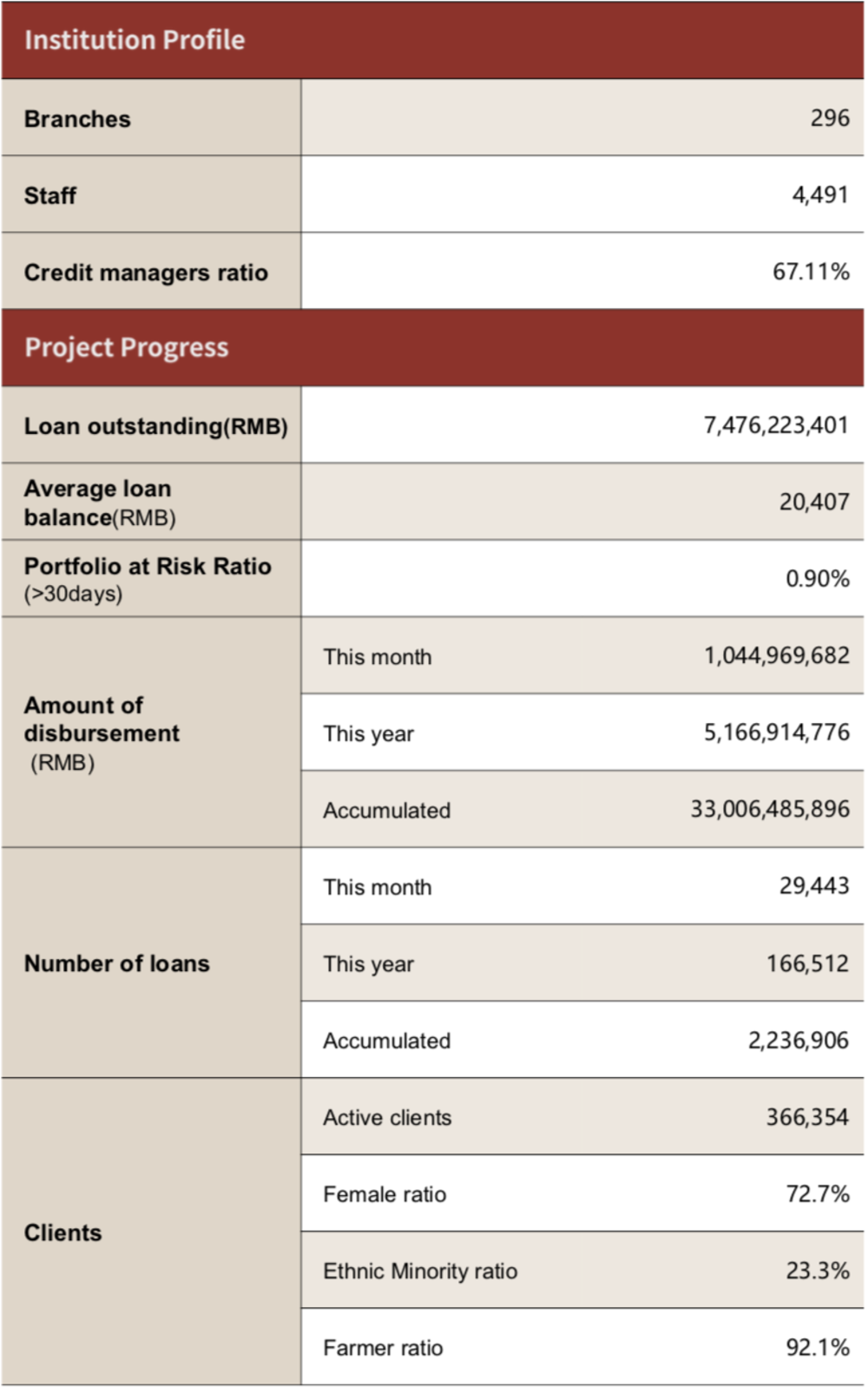Click the 67.11% credit managers value
Screen dimensions: 868x1393
(811, 272)
